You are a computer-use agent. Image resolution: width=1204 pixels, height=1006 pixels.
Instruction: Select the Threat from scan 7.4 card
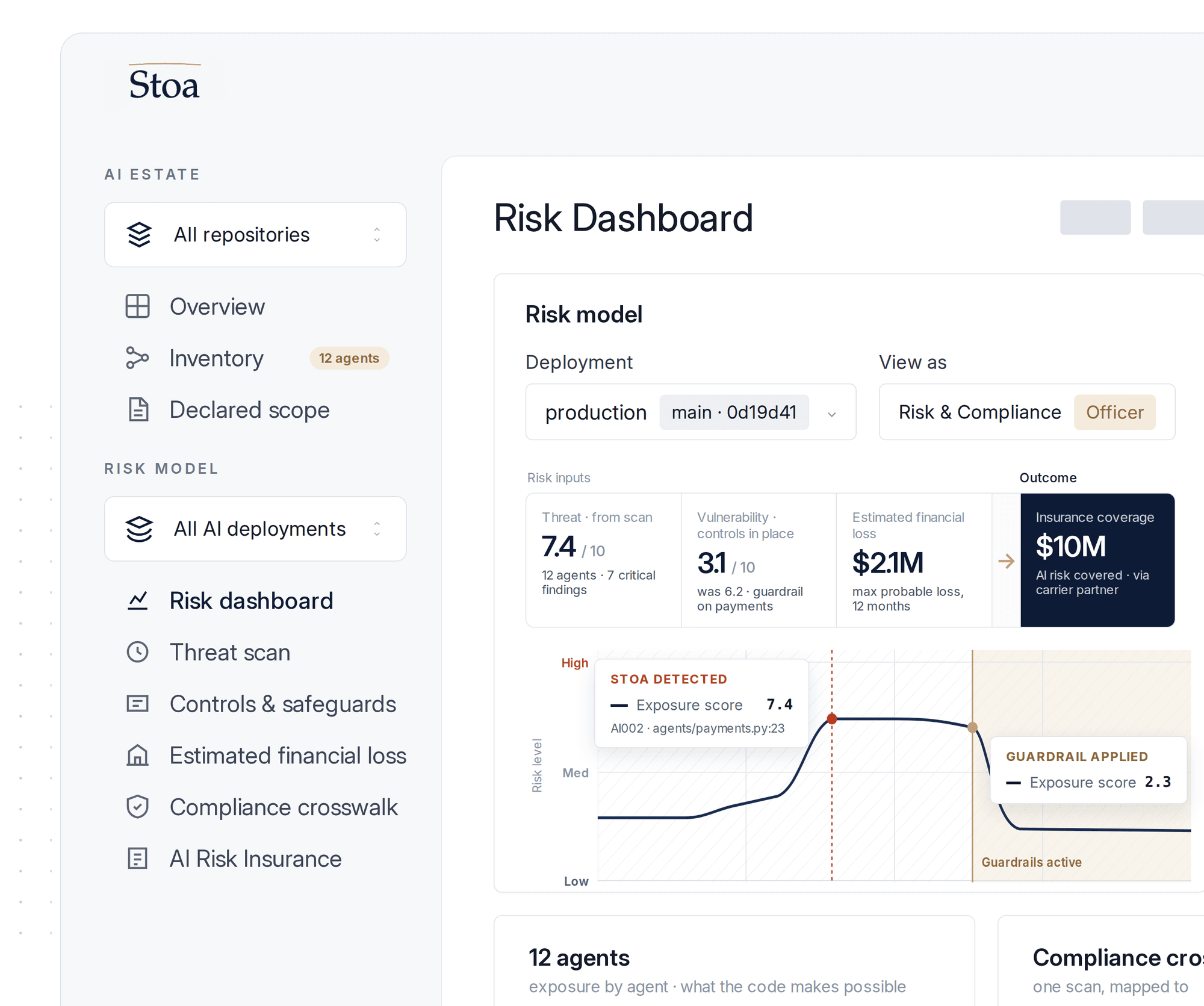[x=604, y=560]
